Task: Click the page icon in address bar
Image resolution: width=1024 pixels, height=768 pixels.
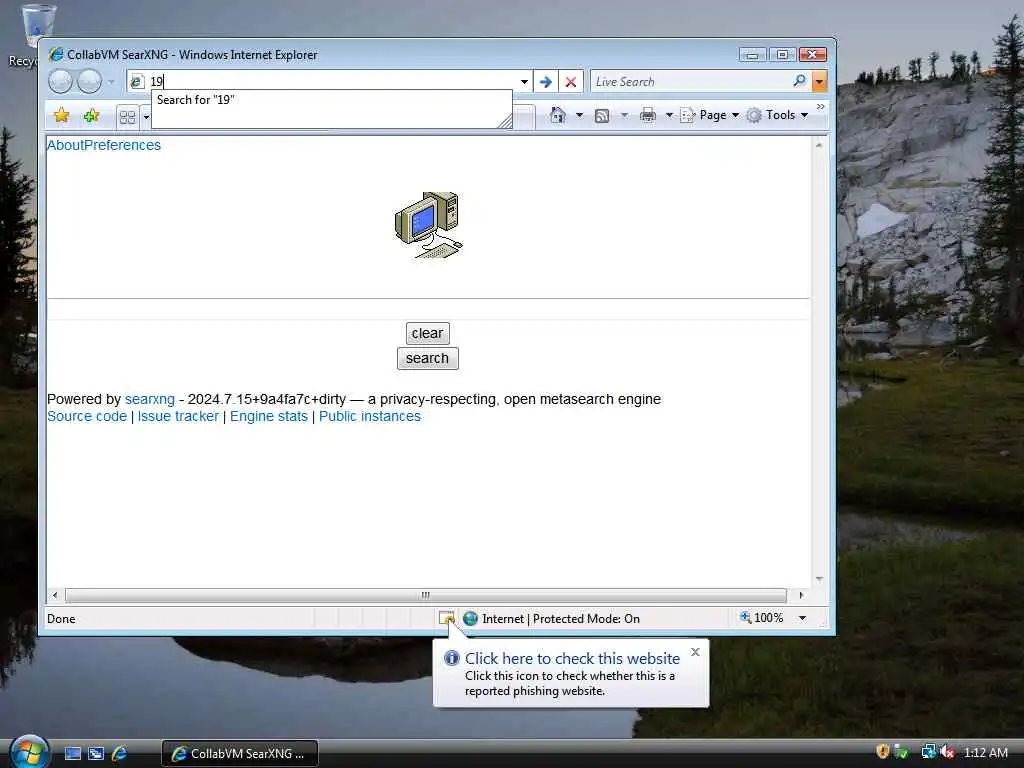Action: 136,82
